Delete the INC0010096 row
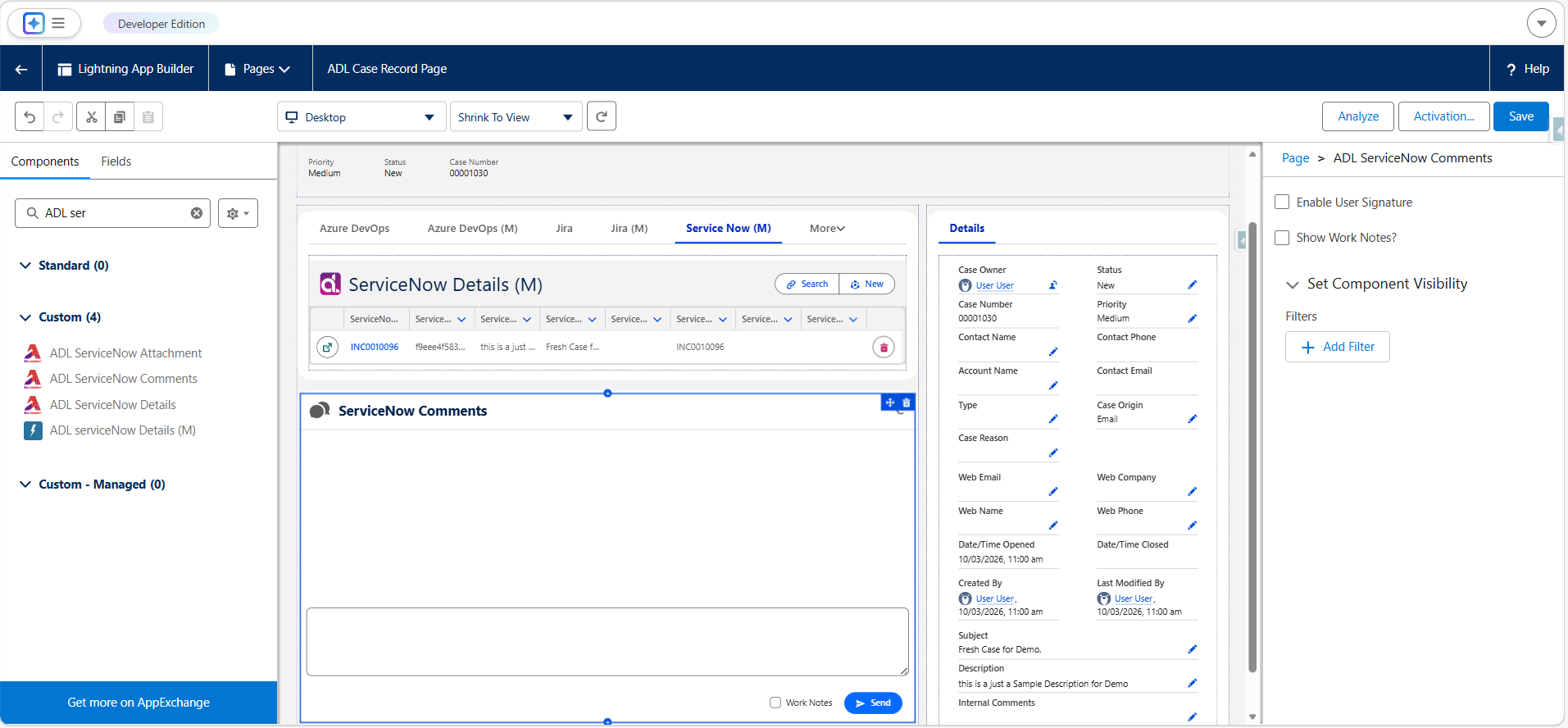The height and width of the screenshot is (728, 1568). pos(884,348)
